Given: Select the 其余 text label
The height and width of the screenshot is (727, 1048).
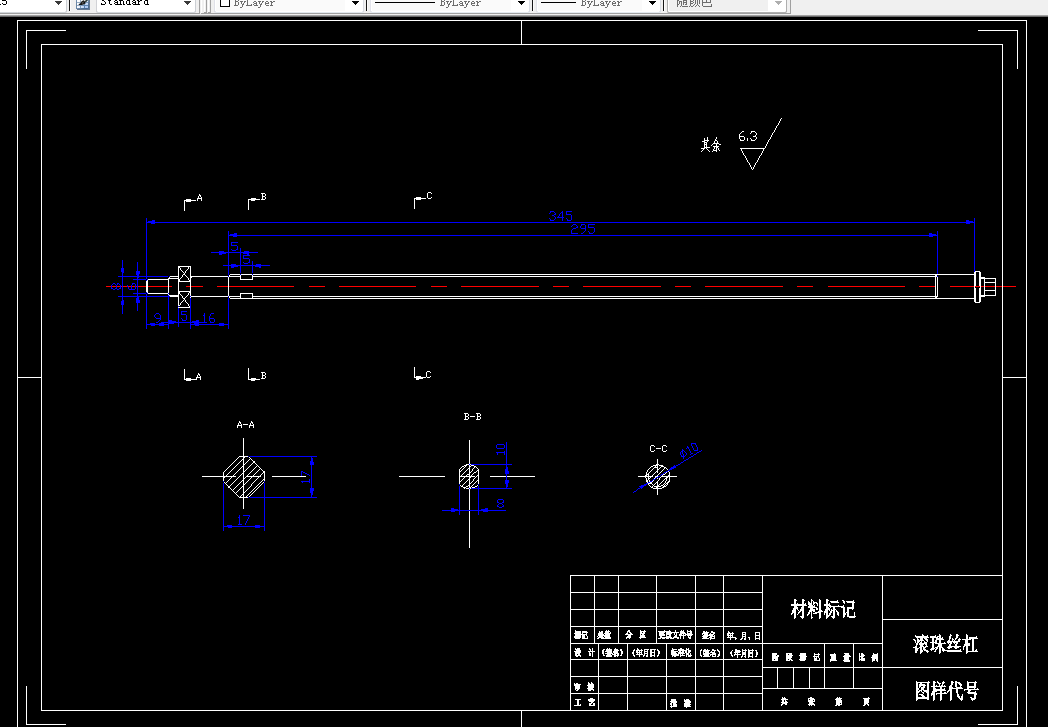Looking at the screenshot, I should 710,145.
